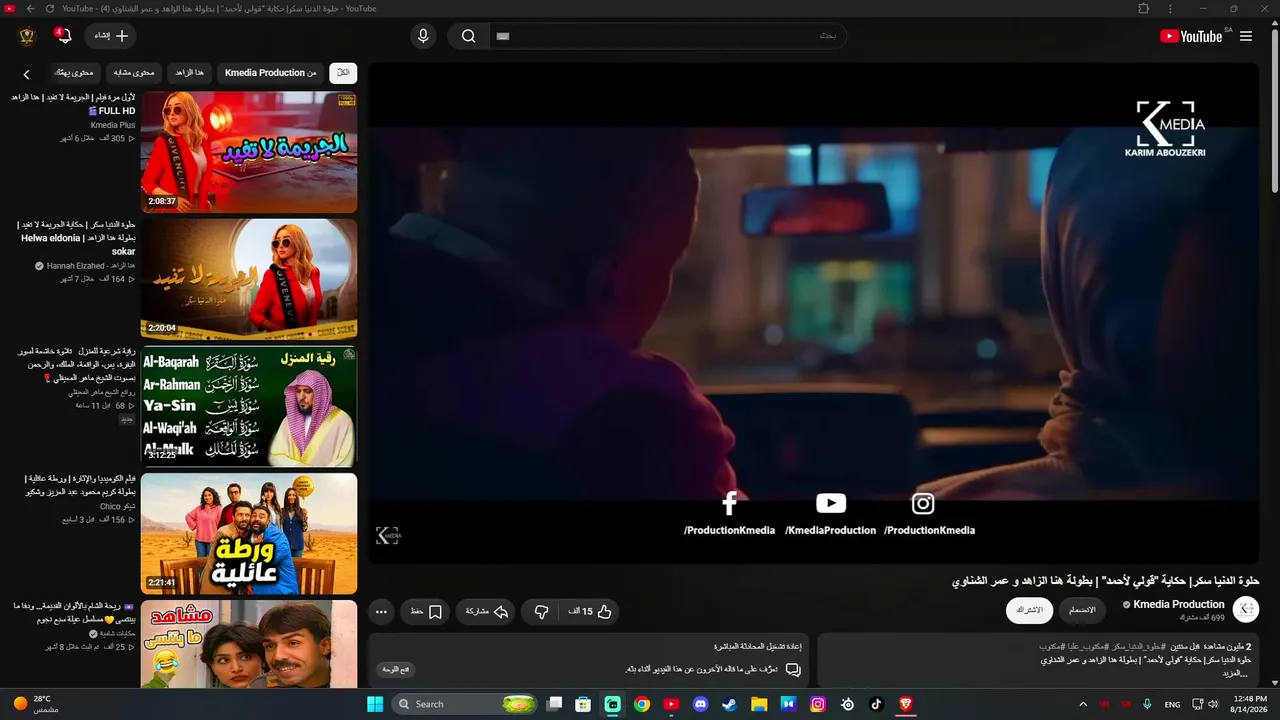The height and width of the screenshot is (720, 1280).
Task: Reload the page with refresh icon
Action: coord(51,9)
